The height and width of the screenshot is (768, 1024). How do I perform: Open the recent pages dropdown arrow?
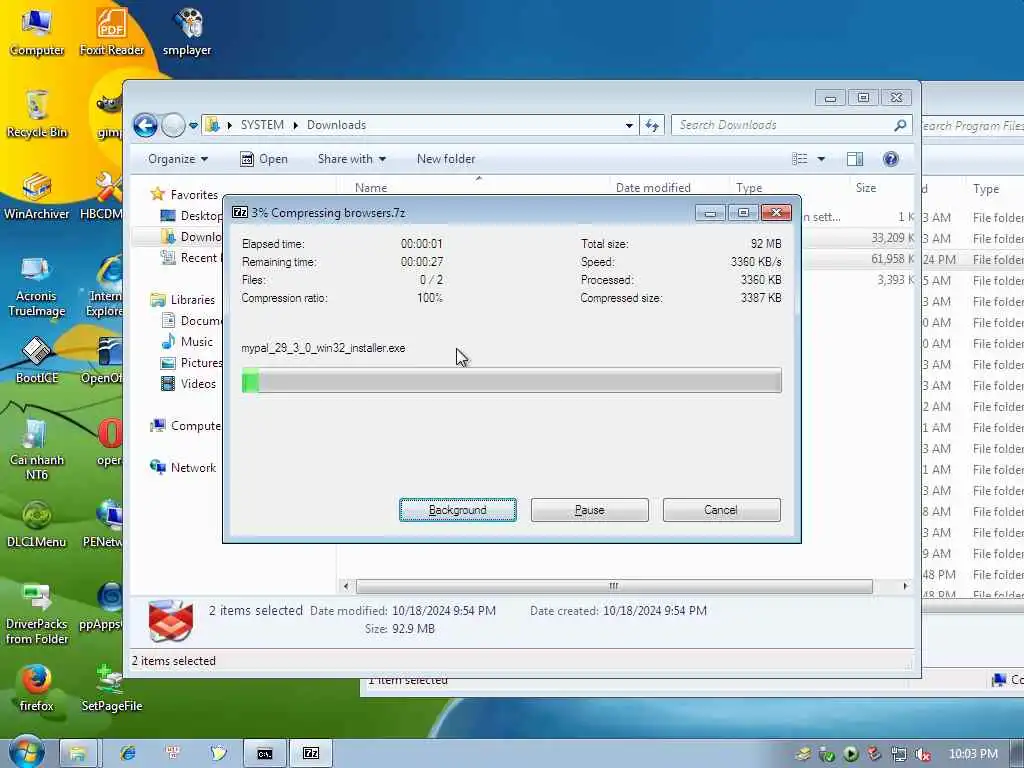[193, 125]
